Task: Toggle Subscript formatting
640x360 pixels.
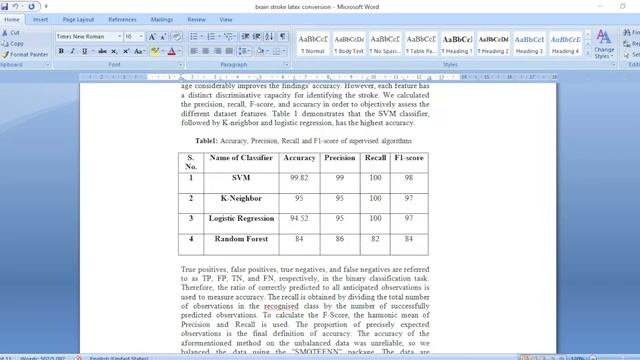Action: click(114, 51)
